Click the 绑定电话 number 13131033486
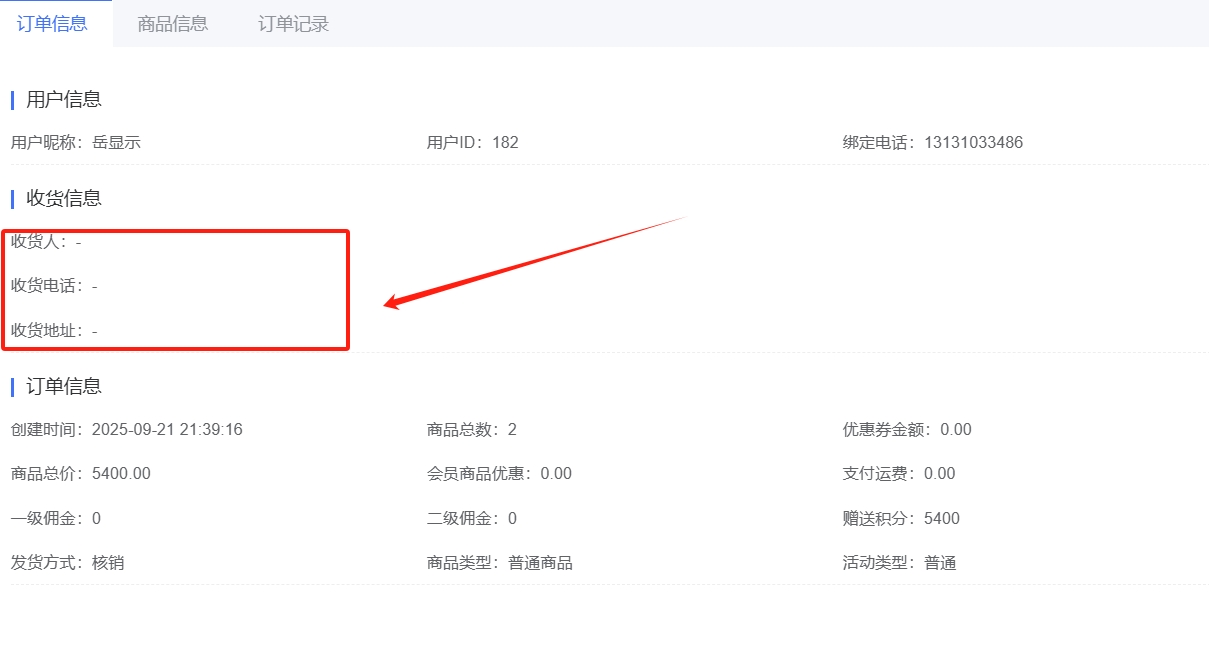The image size is (1209, 662). (973, 142)
